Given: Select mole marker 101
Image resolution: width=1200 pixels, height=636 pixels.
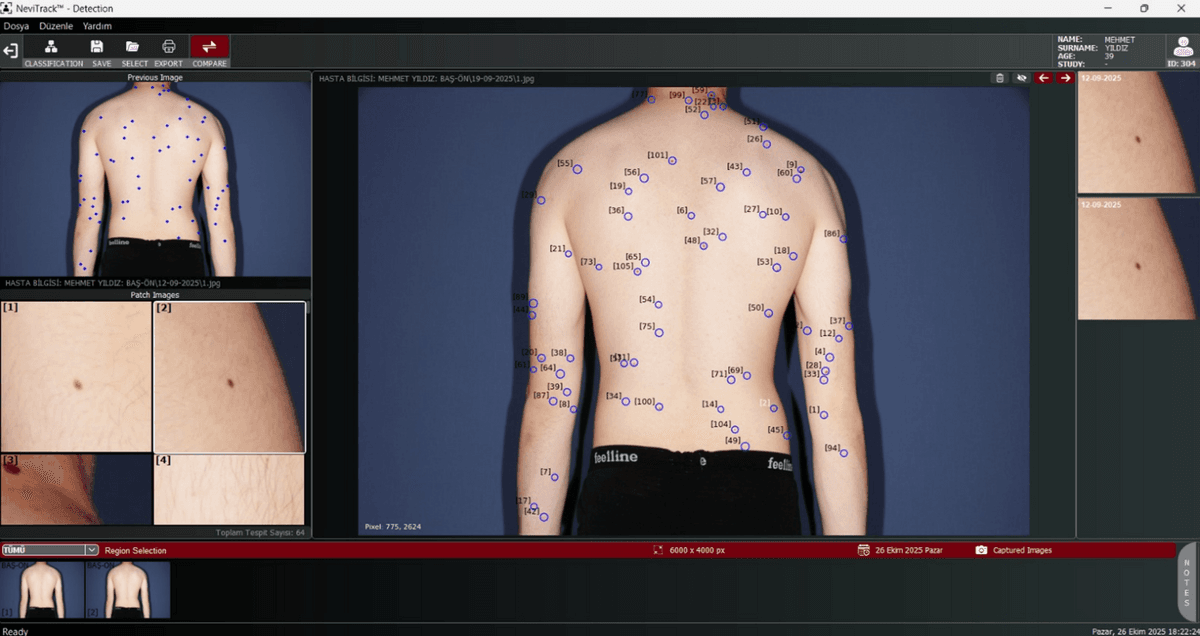Looking at the screenshot, I should point(672,160).
